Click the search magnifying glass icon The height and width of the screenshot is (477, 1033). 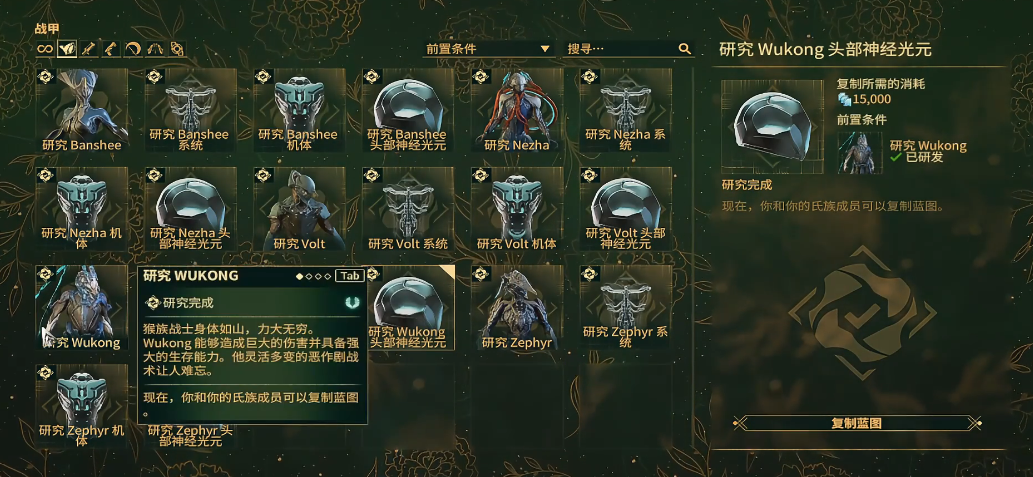pyautogui.click(x=684, y=49)
